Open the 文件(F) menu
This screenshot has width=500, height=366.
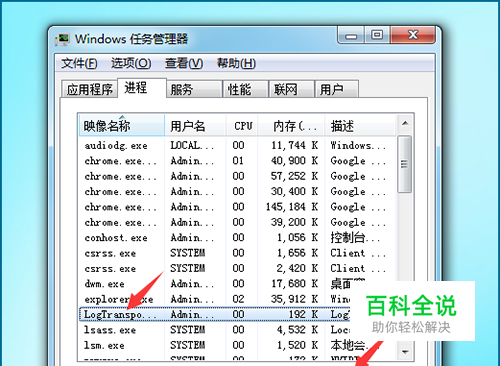[x=79, y=63]
